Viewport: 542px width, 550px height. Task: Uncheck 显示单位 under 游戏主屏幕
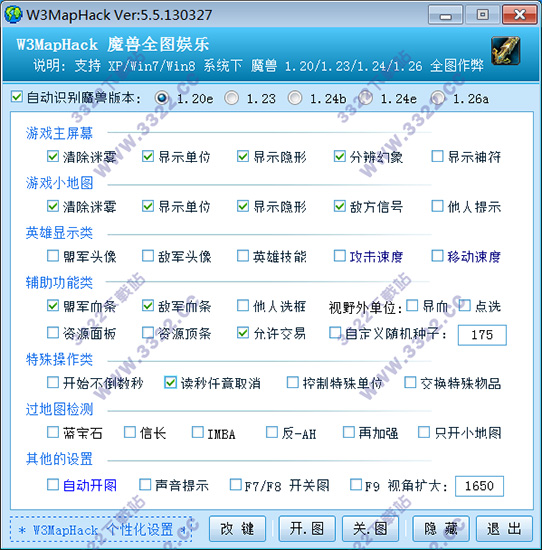(148, 156)
